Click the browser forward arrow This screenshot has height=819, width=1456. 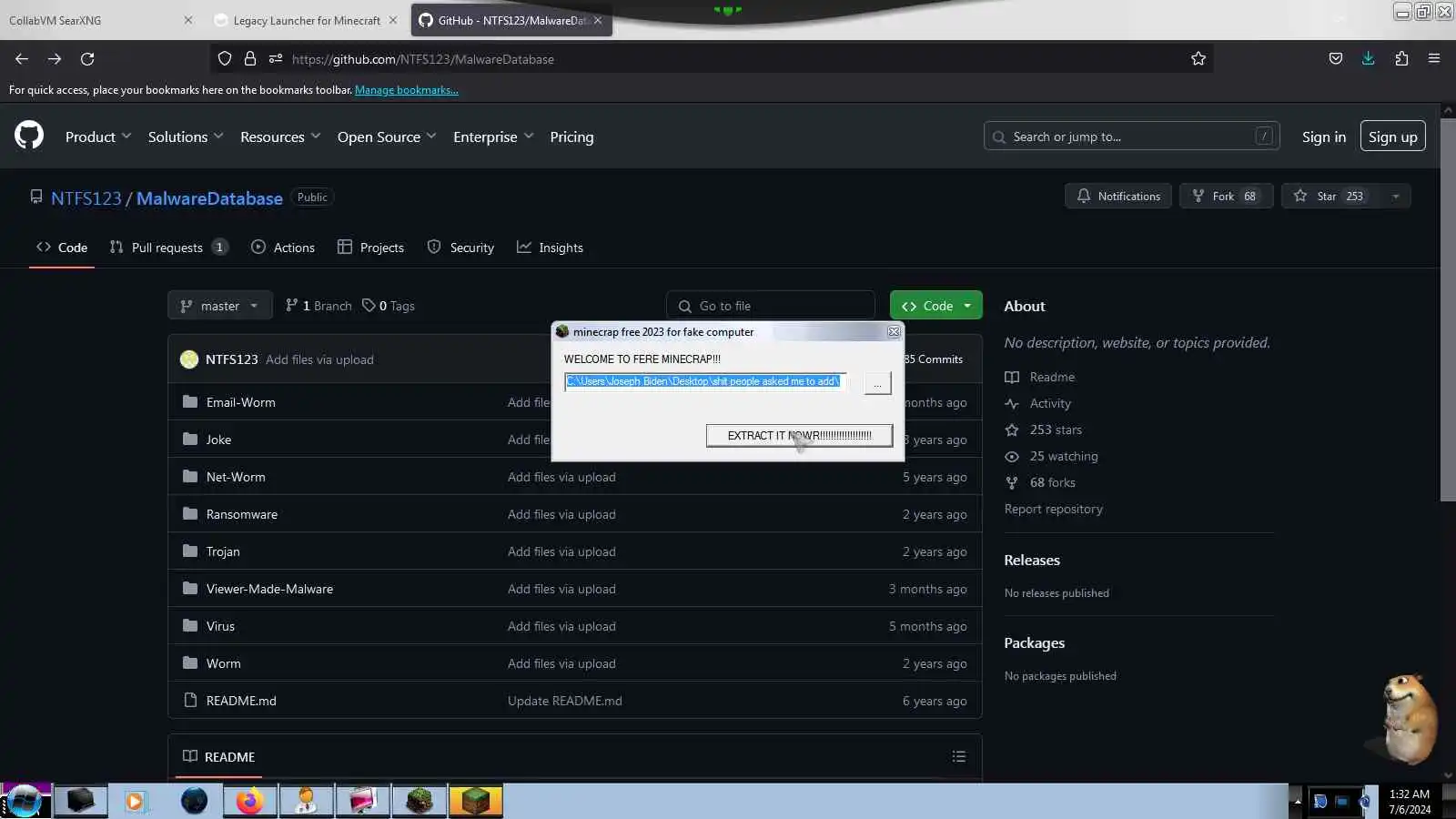55,59
